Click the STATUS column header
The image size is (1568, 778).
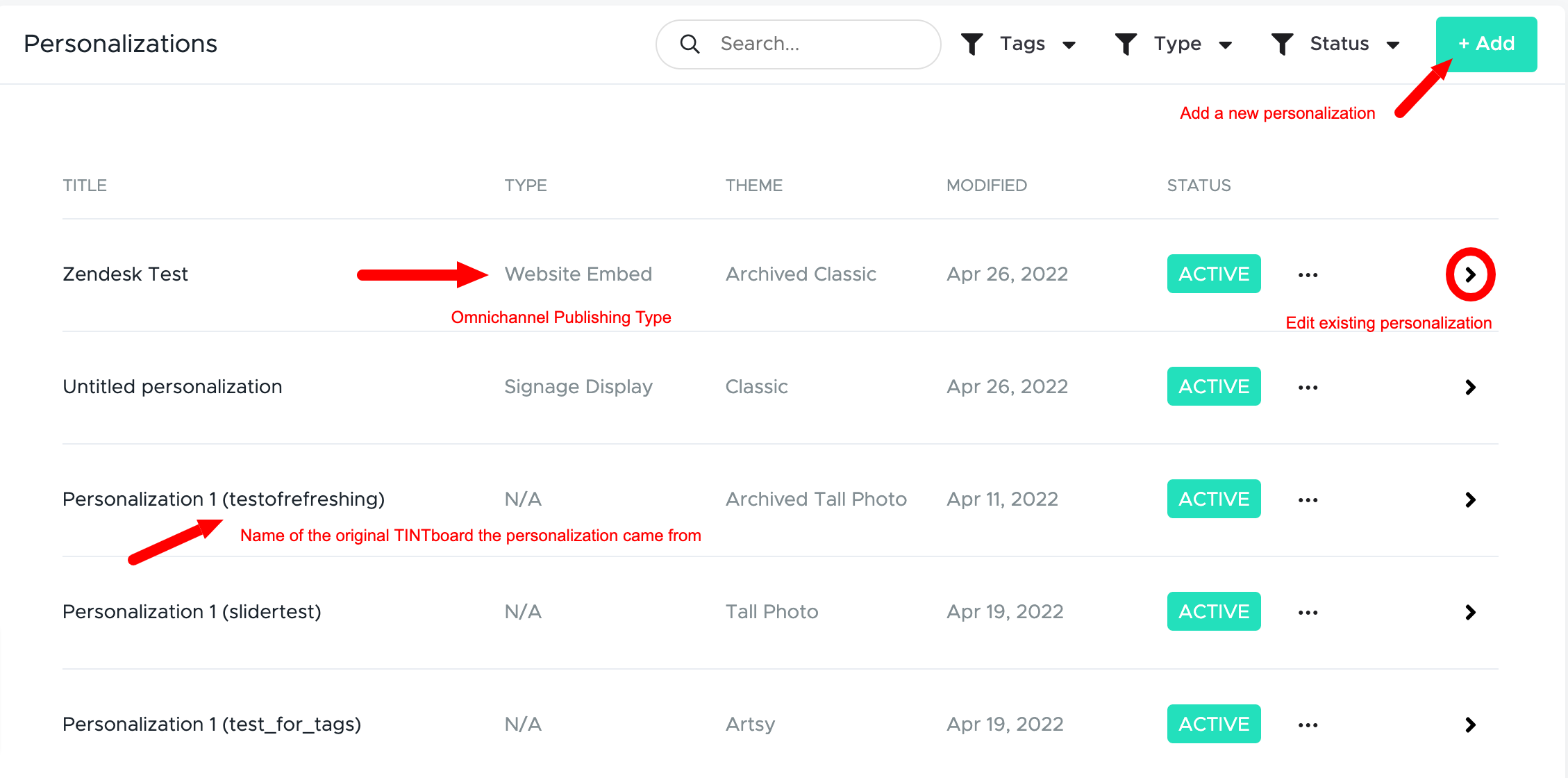click(x=1199, y=185)
